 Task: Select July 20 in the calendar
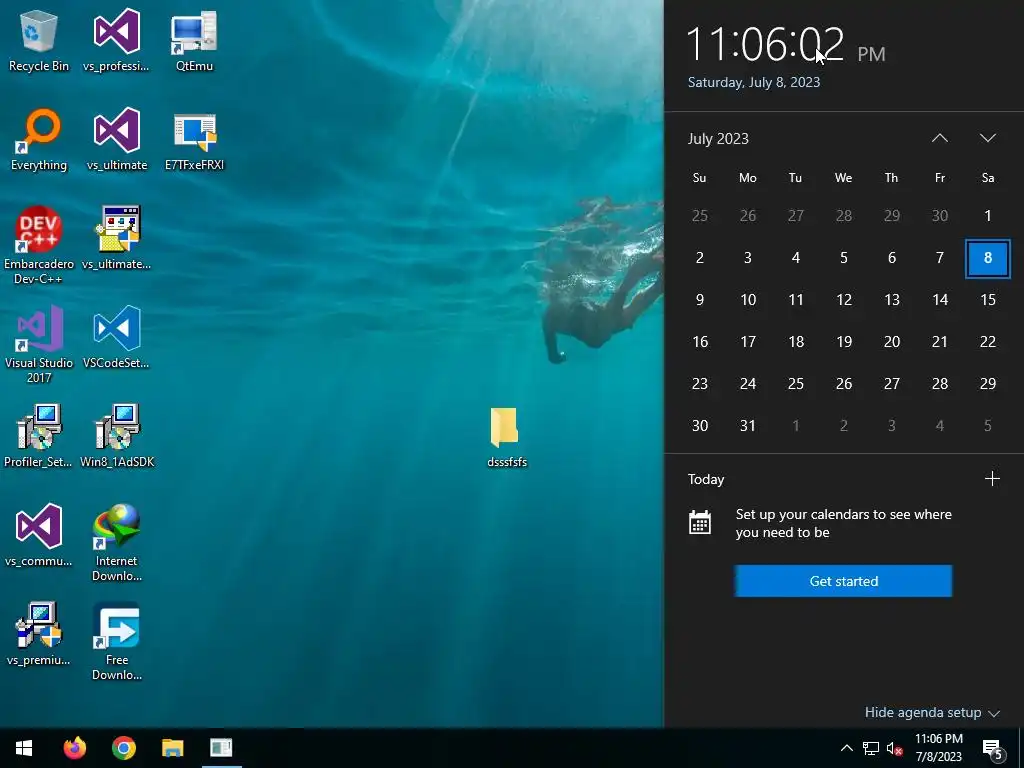coord(891,342)
